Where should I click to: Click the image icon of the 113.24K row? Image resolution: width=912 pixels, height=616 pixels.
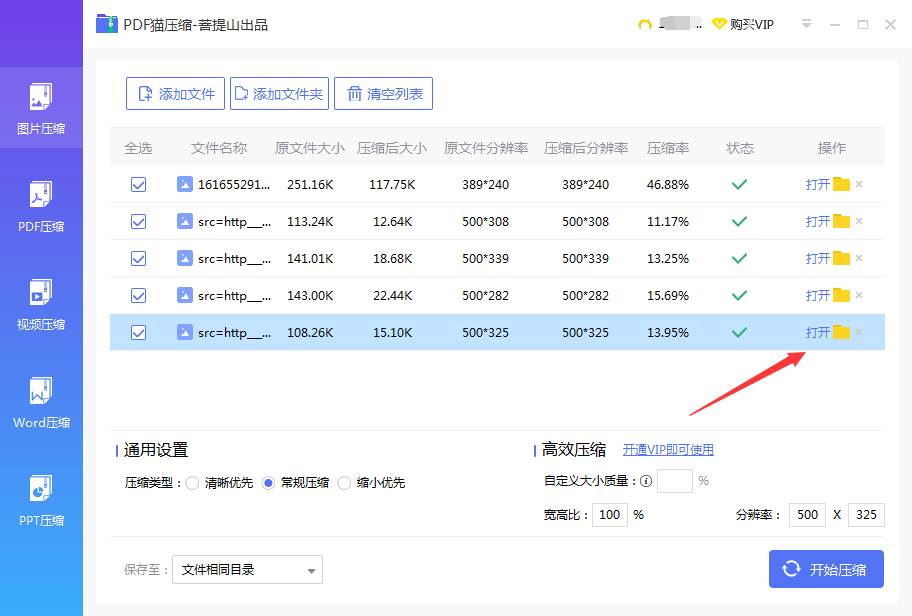coord(184,222)
